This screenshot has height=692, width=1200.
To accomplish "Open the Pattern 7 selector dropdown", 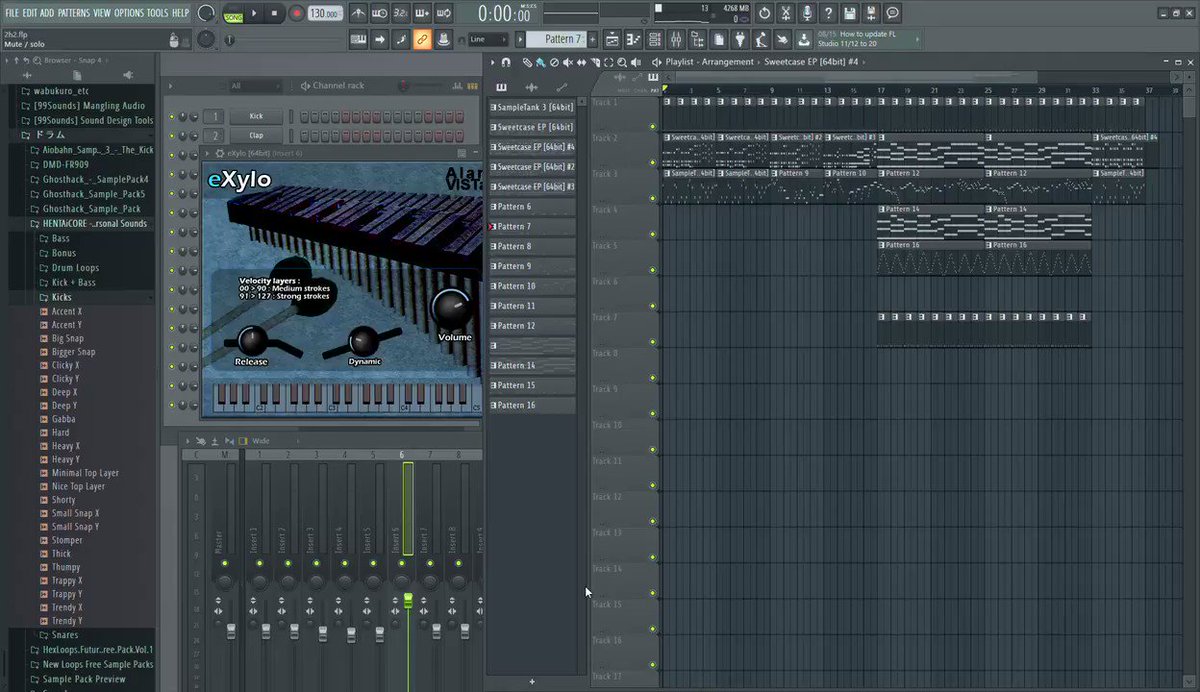I will (x=557, y=39).
